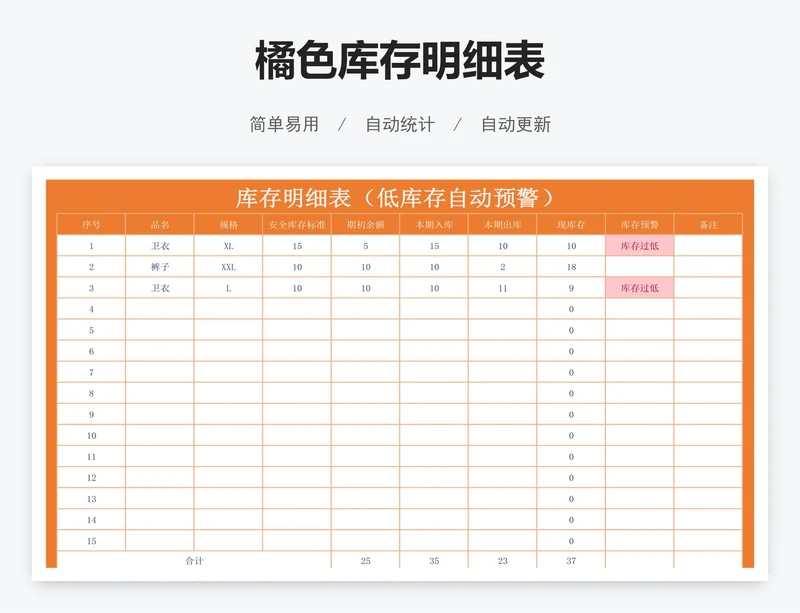This screenshot has width=800, height=613.
Task: Click the pink 库存过低 warning in row 1
Action: pos(640,246)
